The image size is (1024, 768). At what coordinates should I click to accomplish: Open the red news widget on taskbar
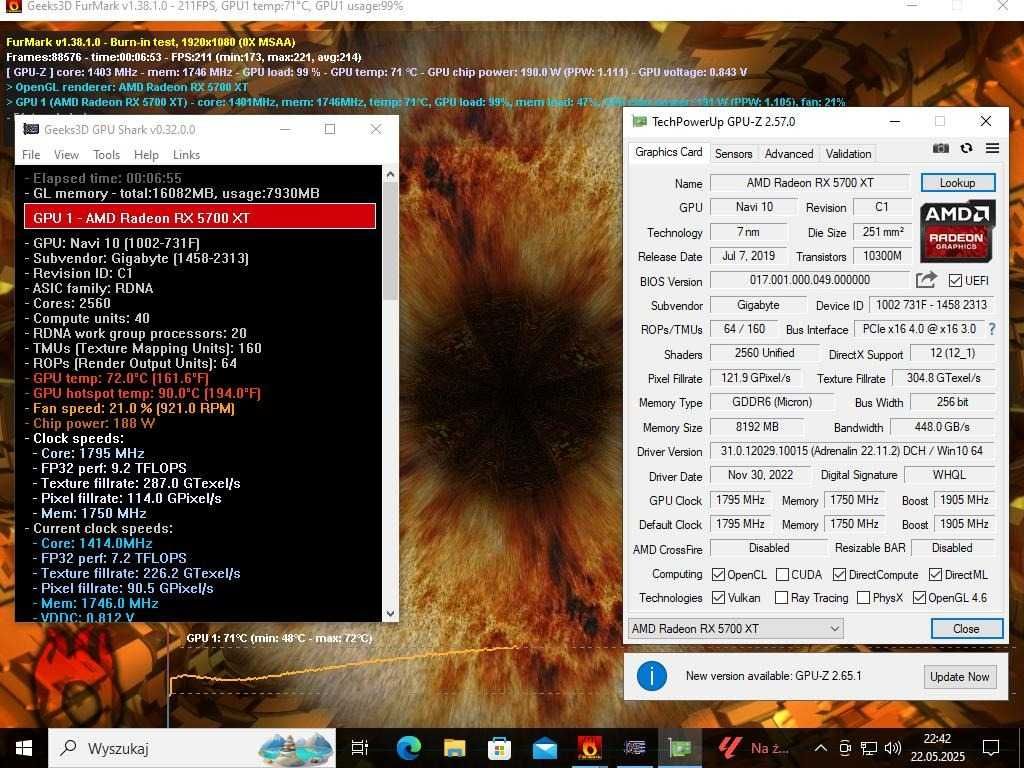click(x=753, y=748)
